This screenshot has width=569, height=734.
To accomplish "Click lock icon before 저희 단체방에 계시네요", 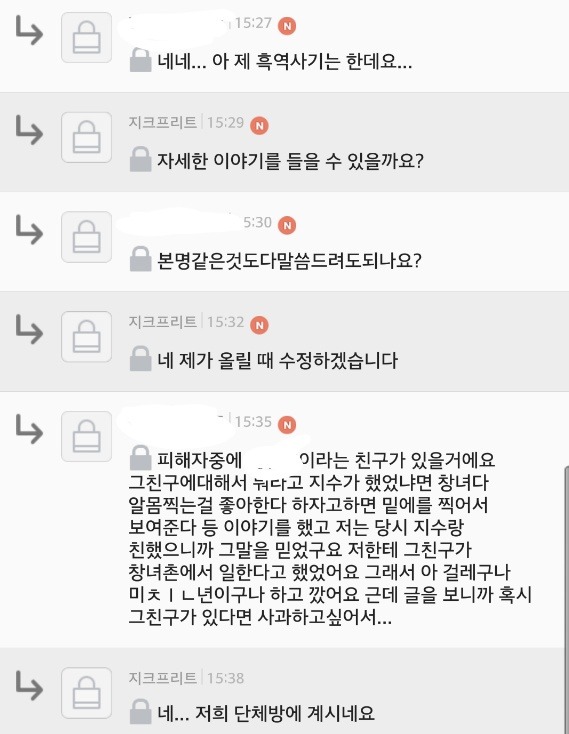I will 140,712.
